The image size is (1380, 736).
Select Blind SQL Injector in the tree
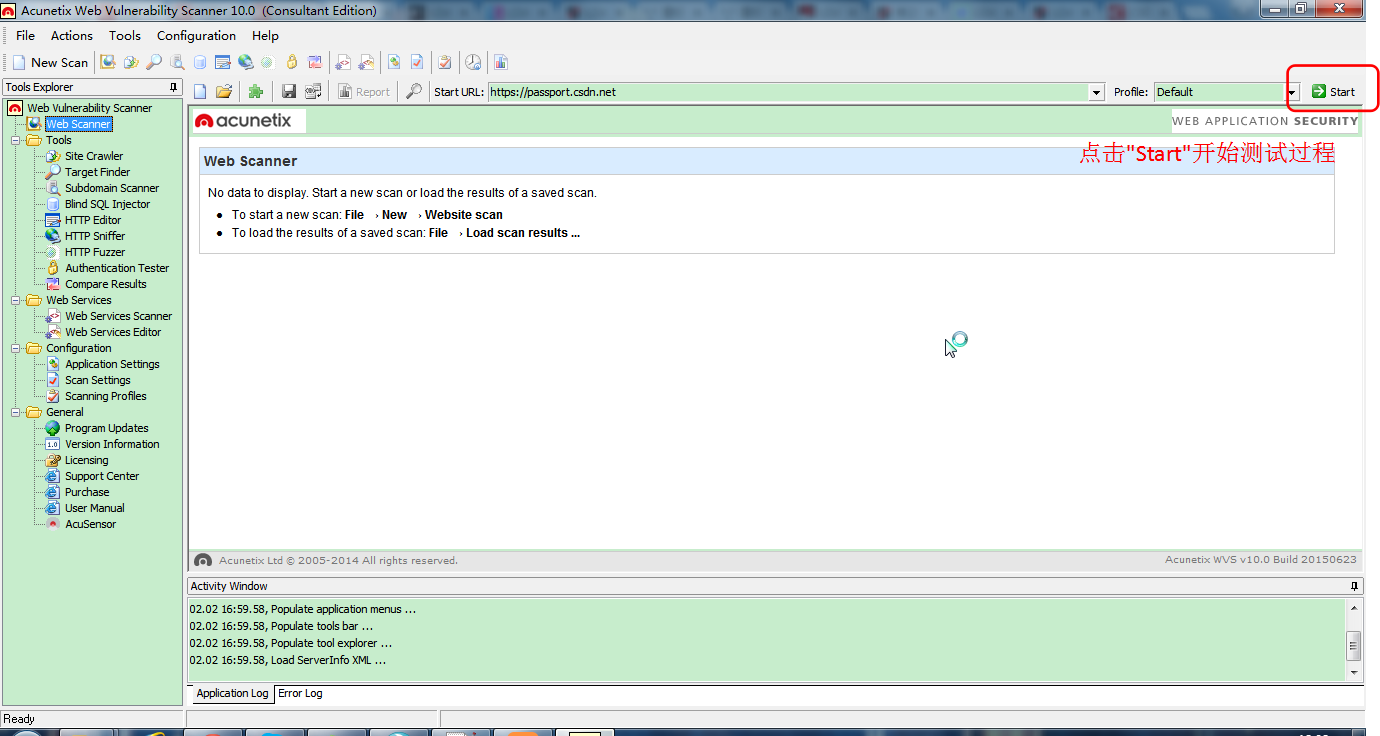[107, 204]
